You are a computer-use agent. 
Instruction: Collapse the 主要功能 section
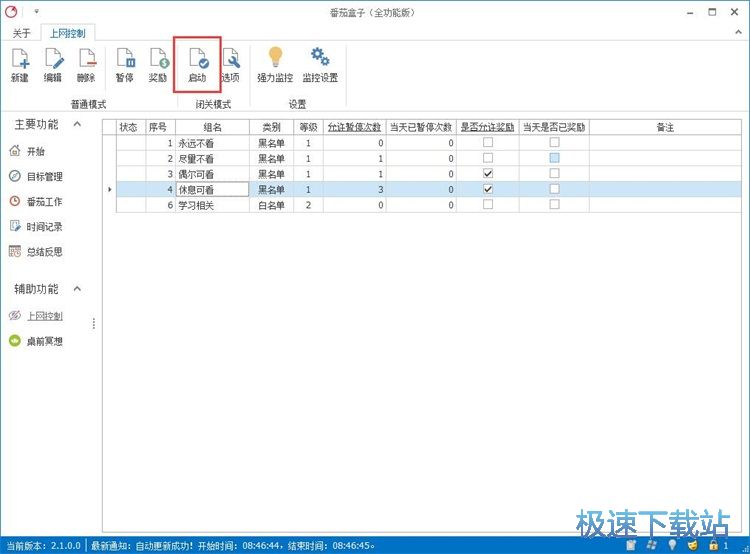77,124
